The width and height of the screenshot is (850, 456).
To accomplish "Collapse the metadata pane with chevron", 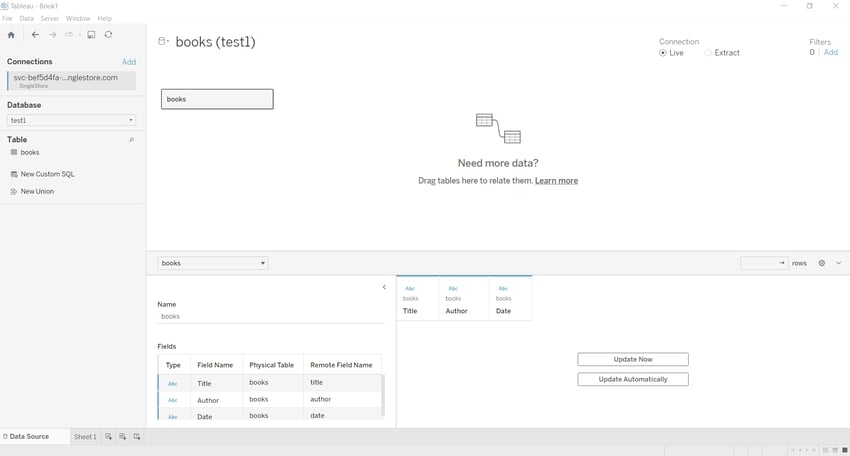I will coord(384,287).
